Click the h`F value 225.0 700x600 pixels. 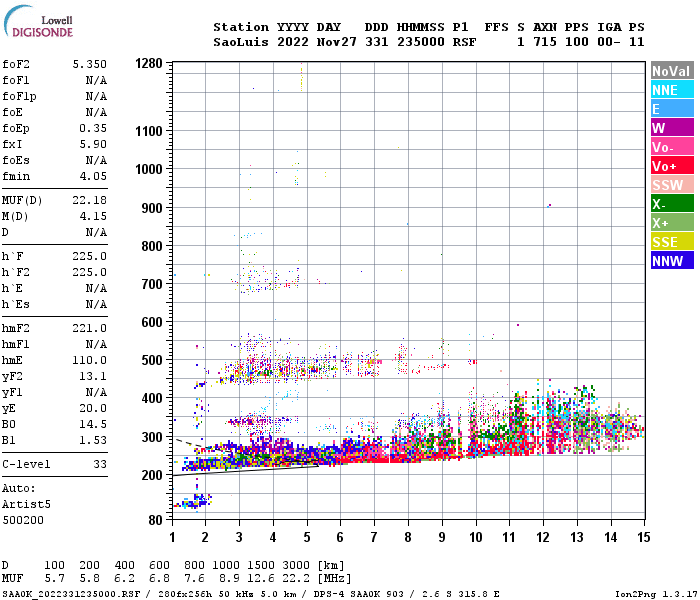click(90, 256)
